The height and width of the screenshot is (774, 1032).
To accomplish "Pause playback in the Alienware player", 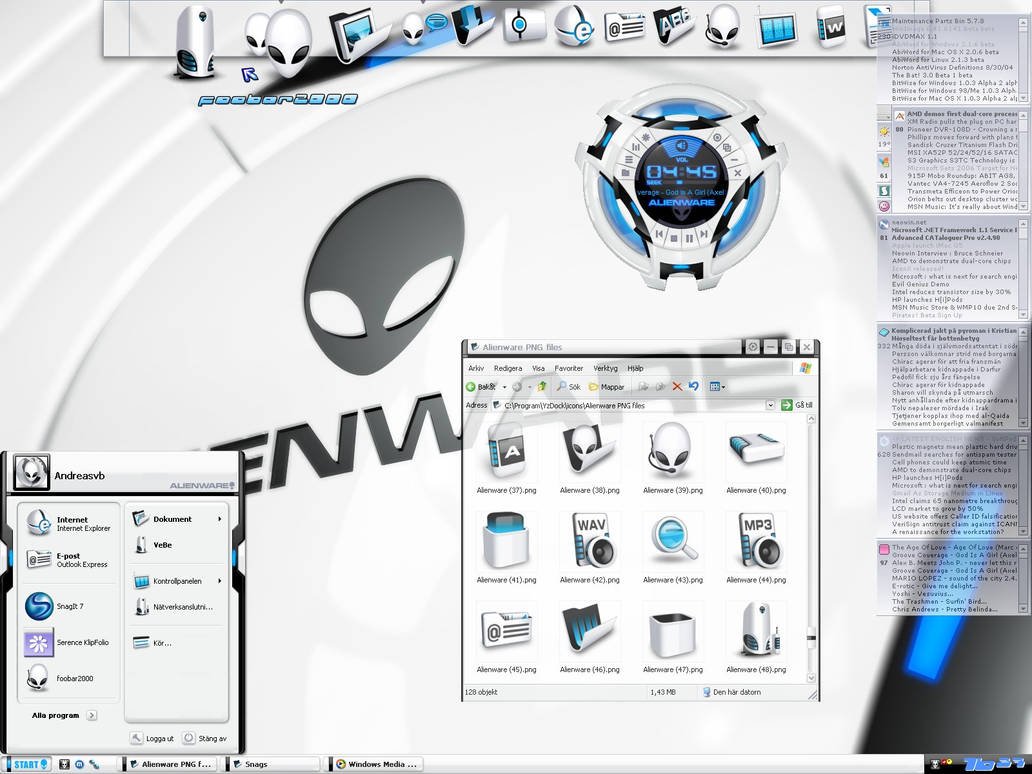I will [x=688, y=238].
